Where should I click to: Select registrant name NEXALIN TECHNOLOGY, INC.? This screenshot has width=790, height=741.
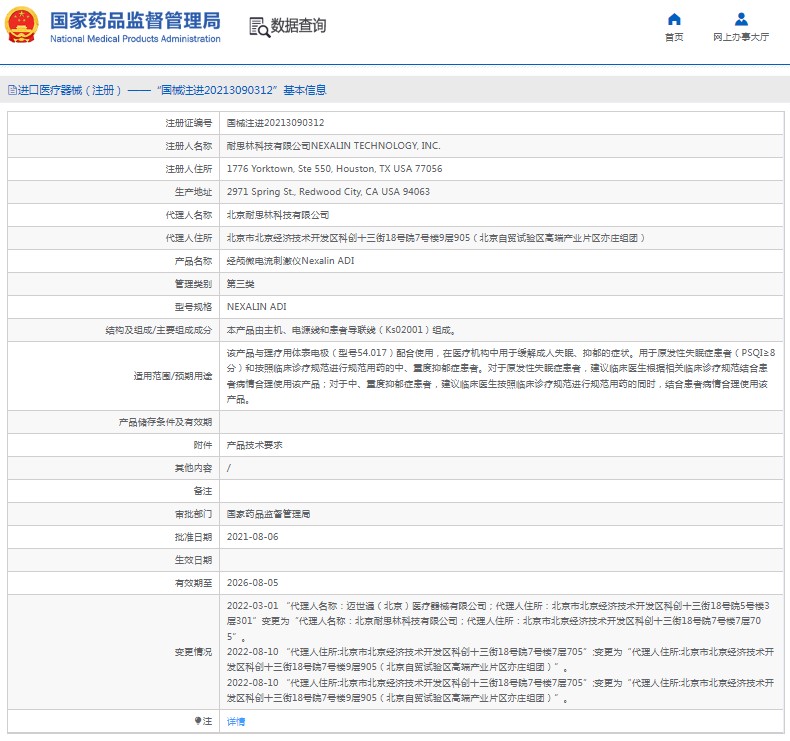(x=334, y=146)
